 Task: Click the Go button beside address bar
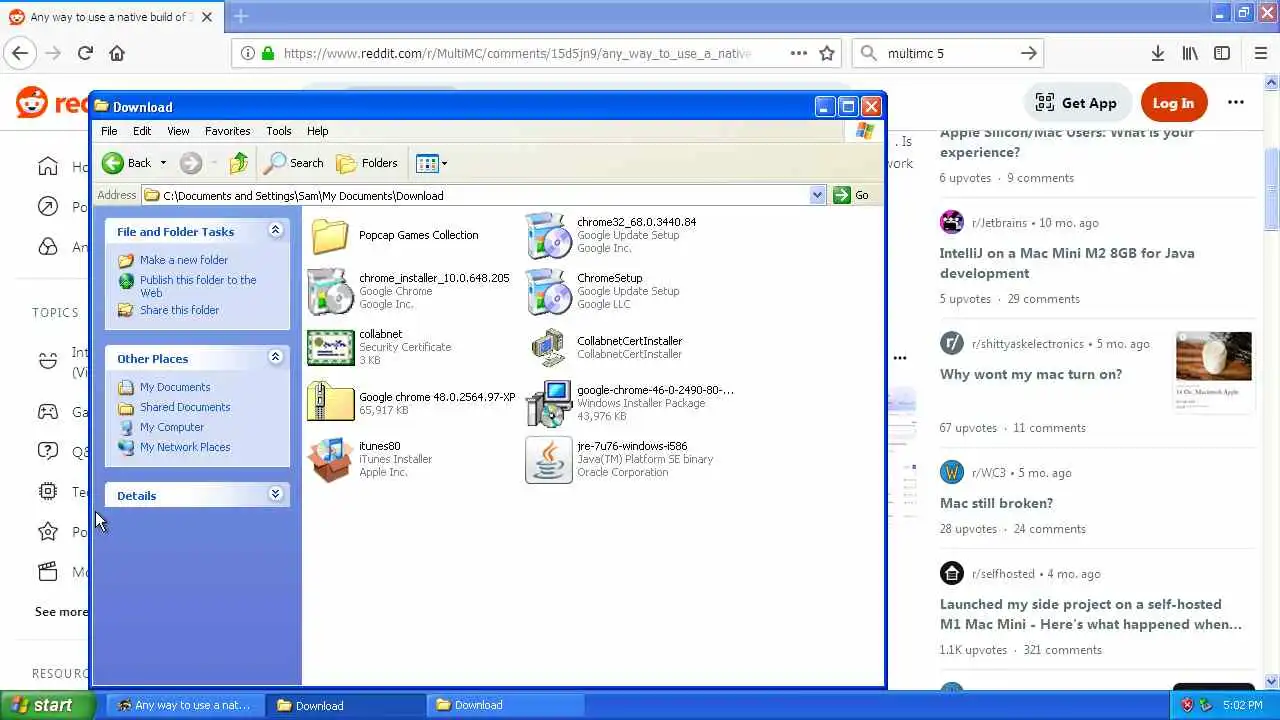coord(851,195)
